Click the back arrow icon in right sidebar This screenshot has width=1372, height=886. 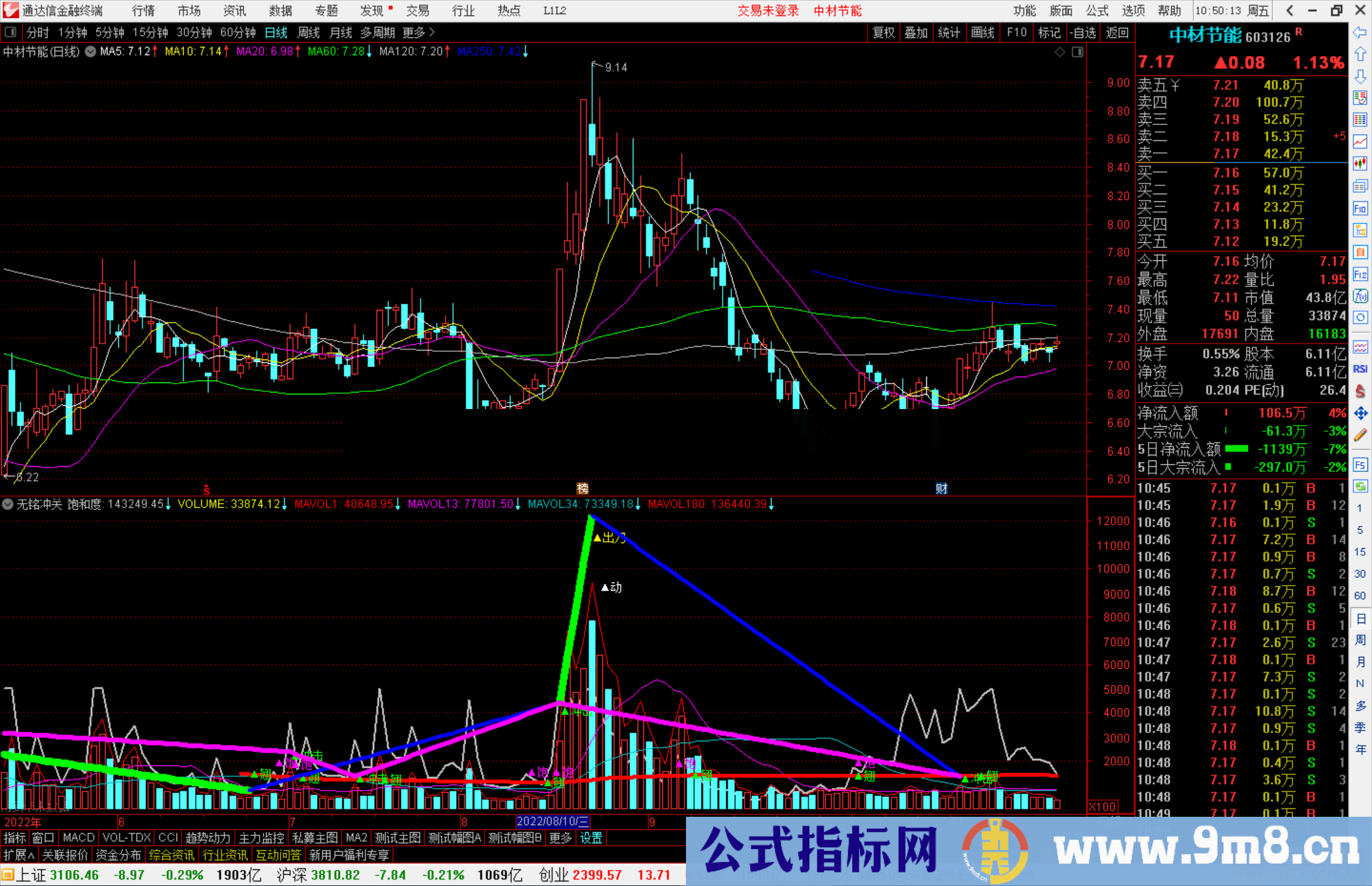[x=1360, y=32]
